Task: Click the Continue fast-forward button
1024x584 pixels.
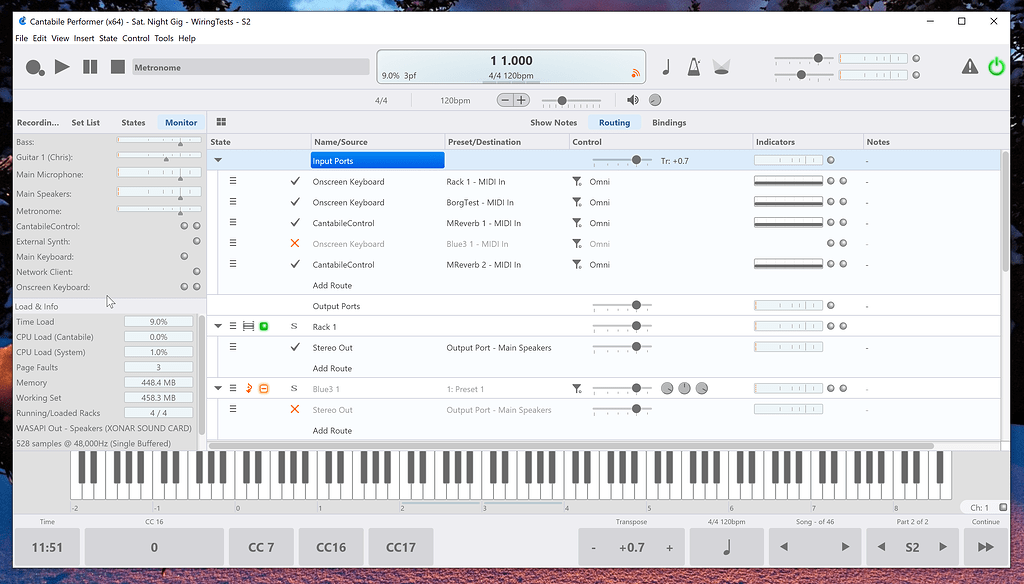Action: [x=985, y=547]
